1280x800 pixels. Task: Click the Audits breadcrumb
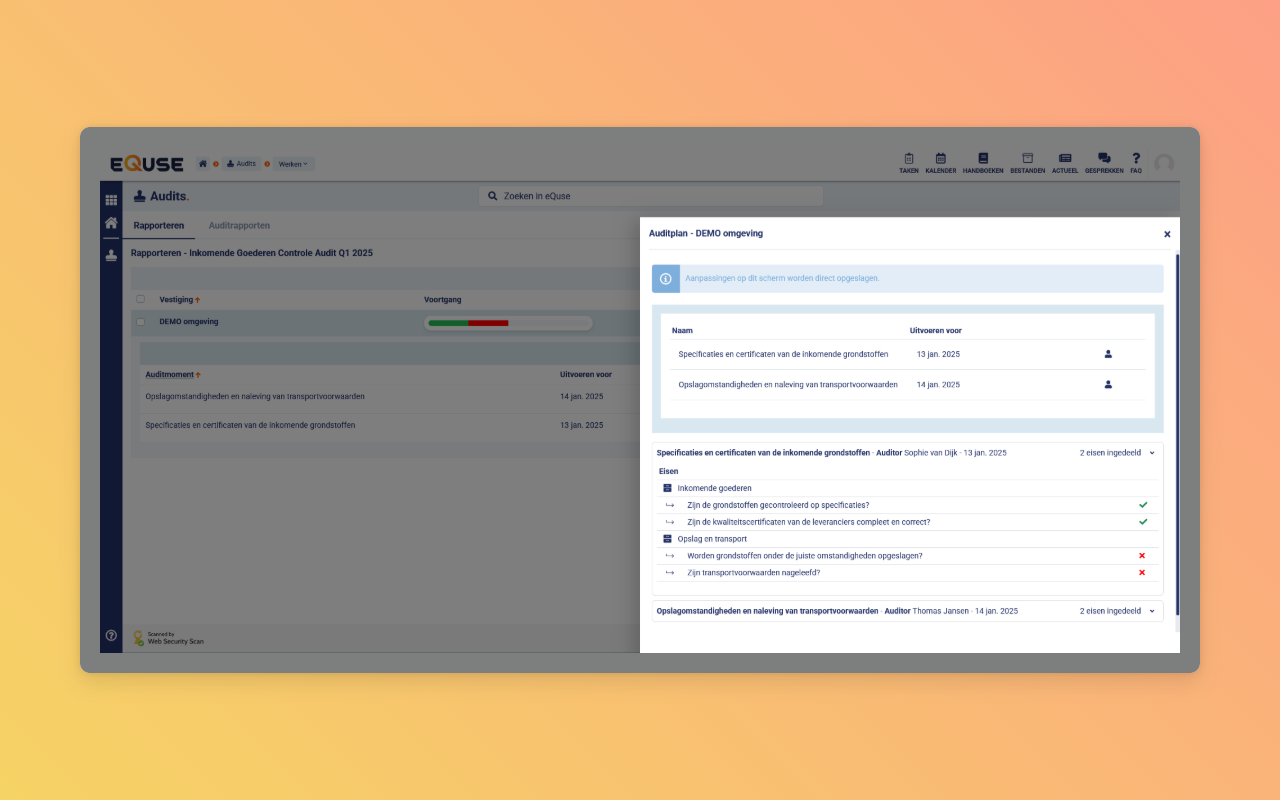coord(241,164)
